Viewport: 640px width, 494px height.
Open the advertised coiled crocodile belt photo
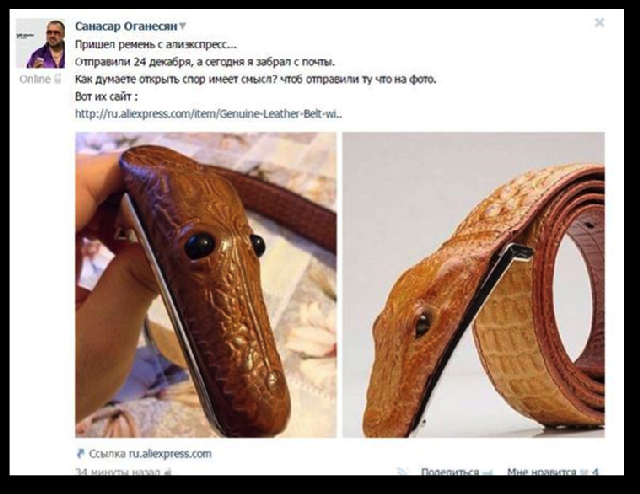pyautogui.click(x=473, y=285)
